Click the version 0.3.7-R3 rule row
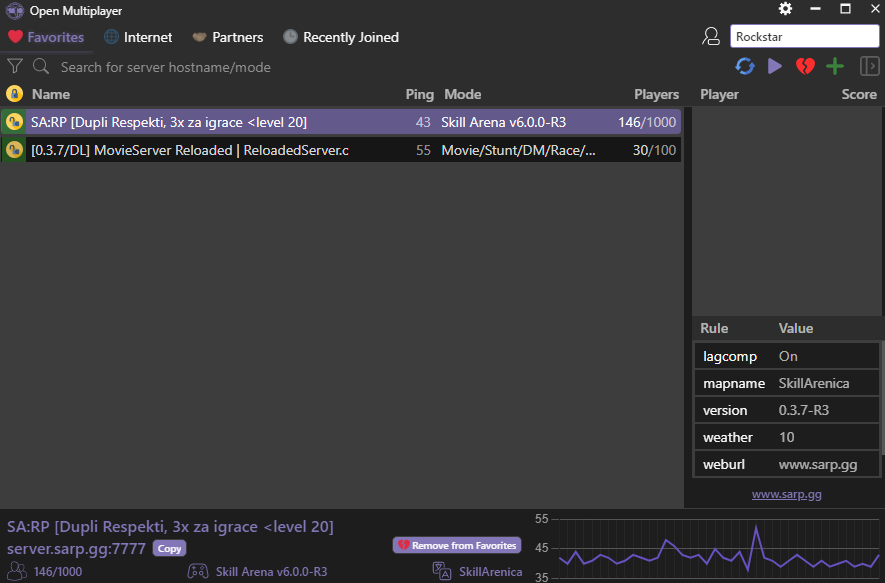The image size is (885, 583). [787, 410]
